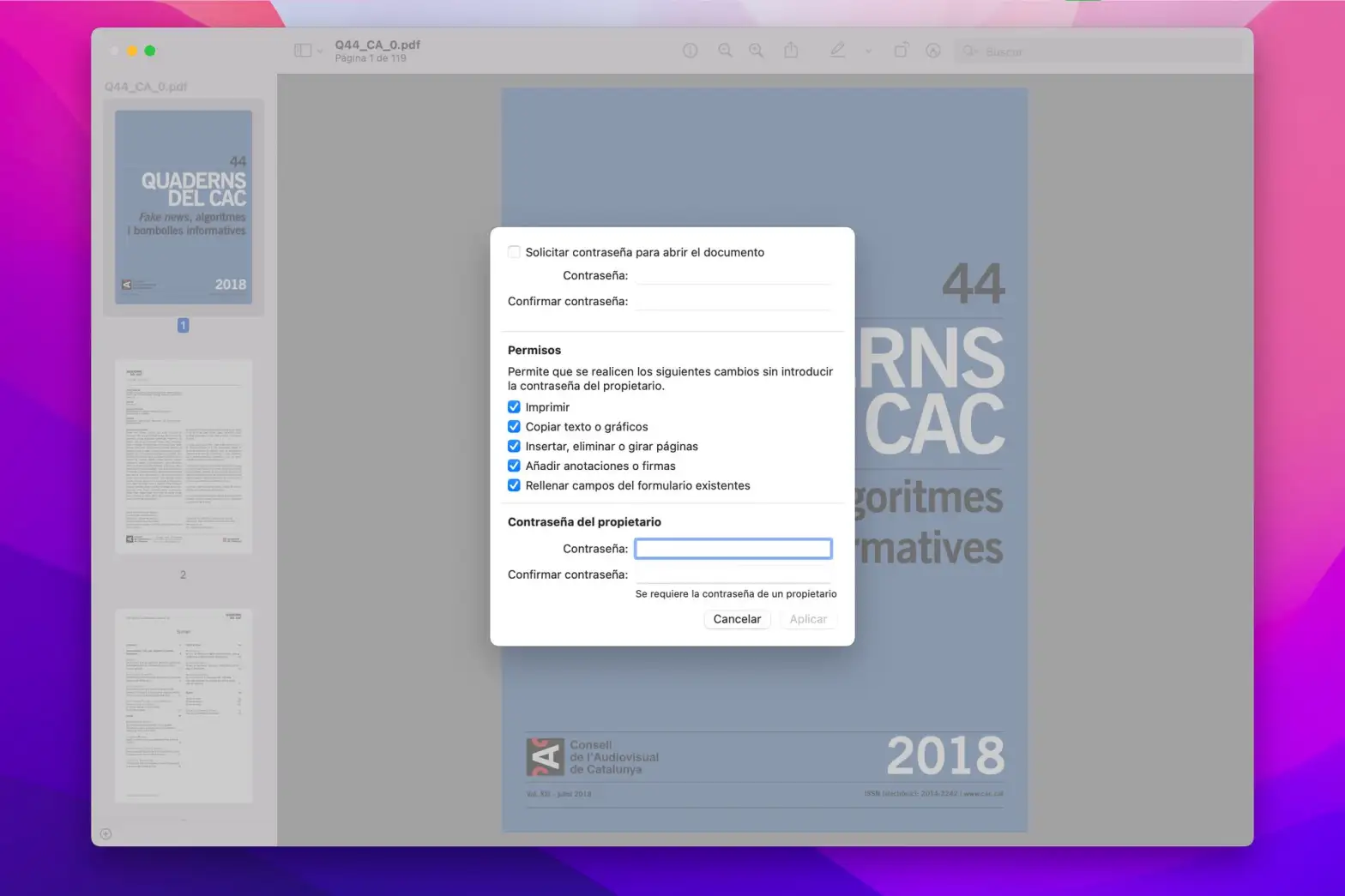Open the document info inspector icon

(x=690, y=51)
